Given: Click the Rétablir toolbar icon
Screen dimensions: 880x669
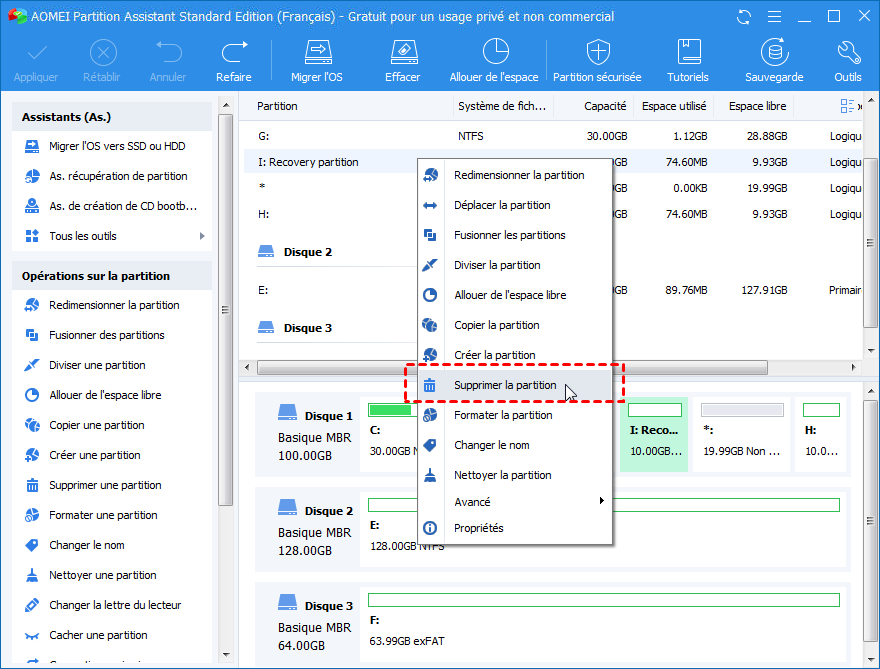Looking at the screenshot, I should 103,54.
